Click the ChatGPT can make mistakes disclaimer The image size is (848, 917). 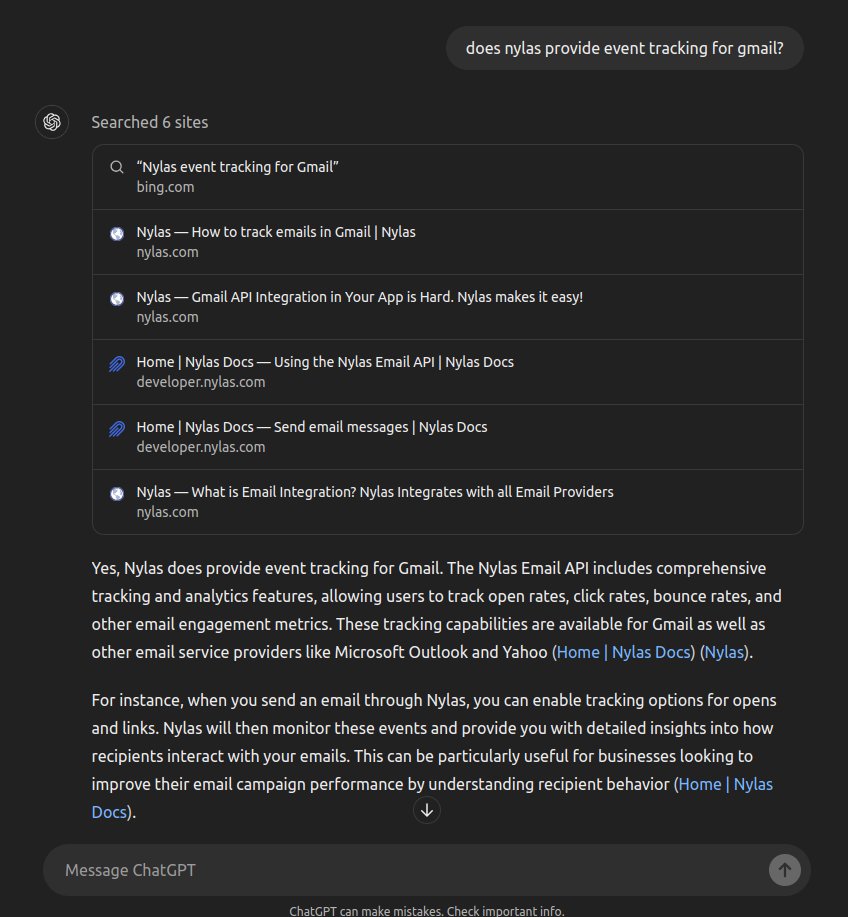click(x=426, y=911)
